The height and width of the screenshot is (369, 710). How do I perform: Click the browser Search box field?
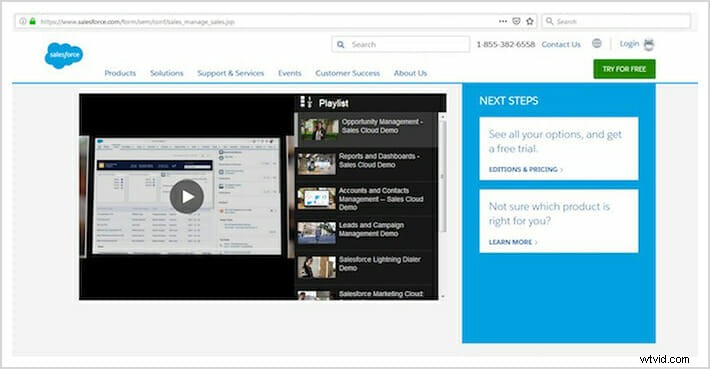point(616,21)
